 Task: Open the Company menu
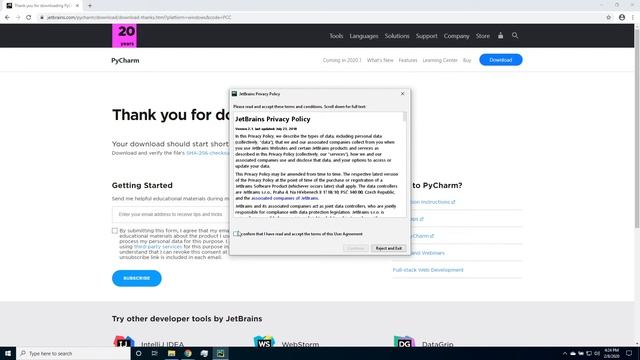coord(456,36)
